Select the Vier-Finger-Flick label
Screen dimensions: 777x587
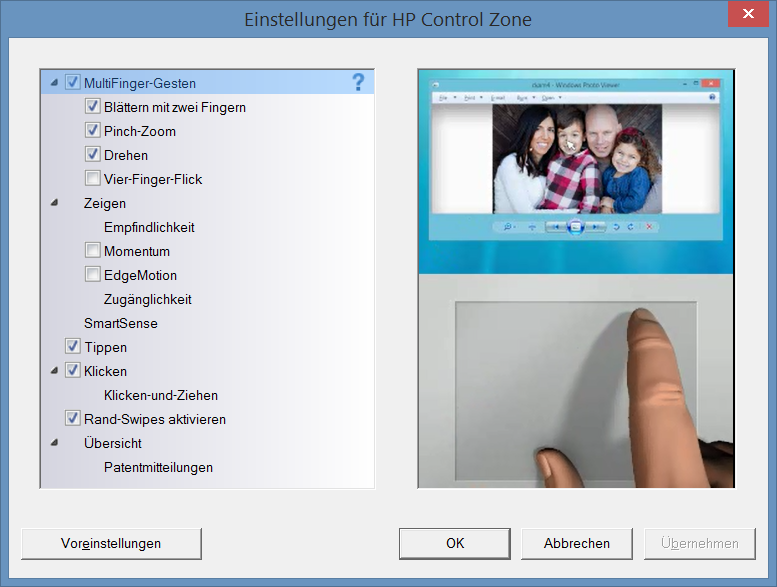(153, 179)
